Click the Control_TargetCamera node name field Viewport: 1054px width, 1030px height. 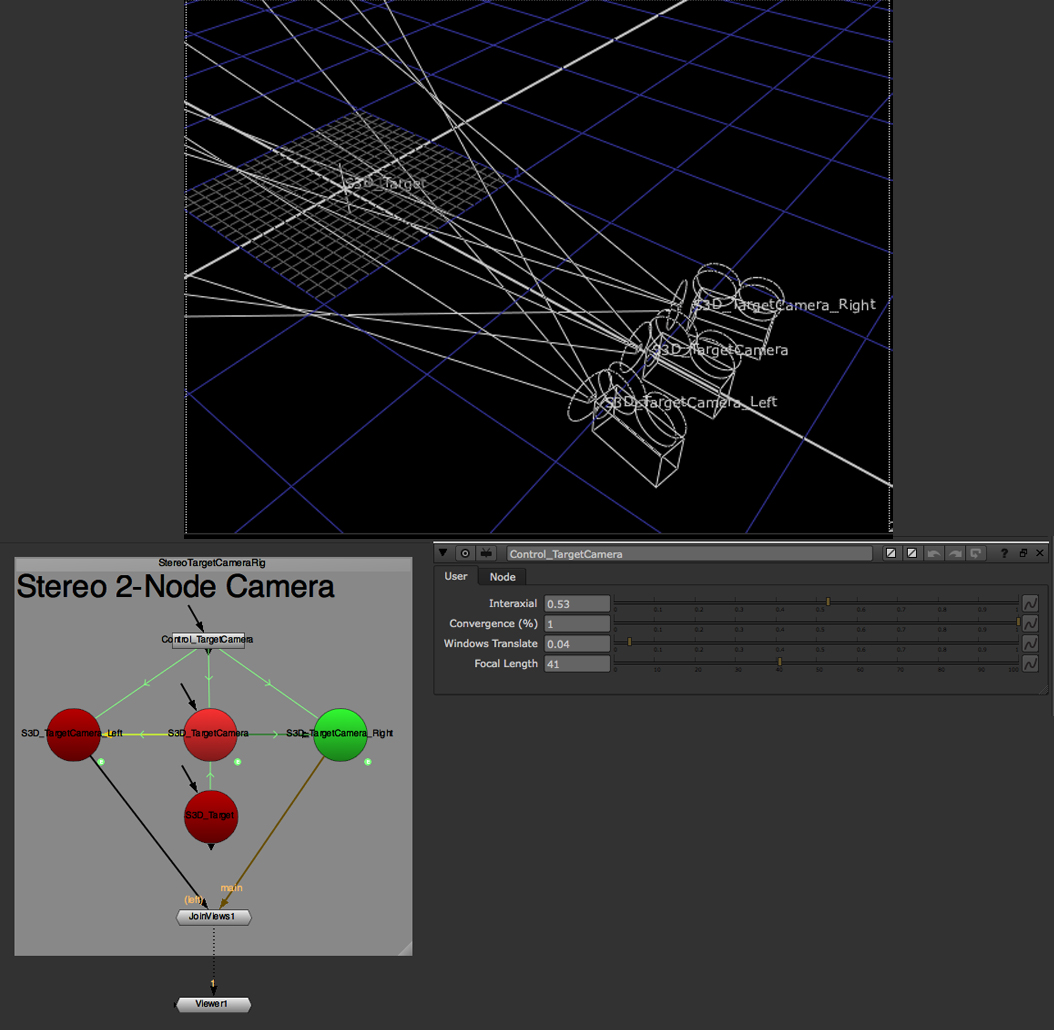click(x=689, y=554)
